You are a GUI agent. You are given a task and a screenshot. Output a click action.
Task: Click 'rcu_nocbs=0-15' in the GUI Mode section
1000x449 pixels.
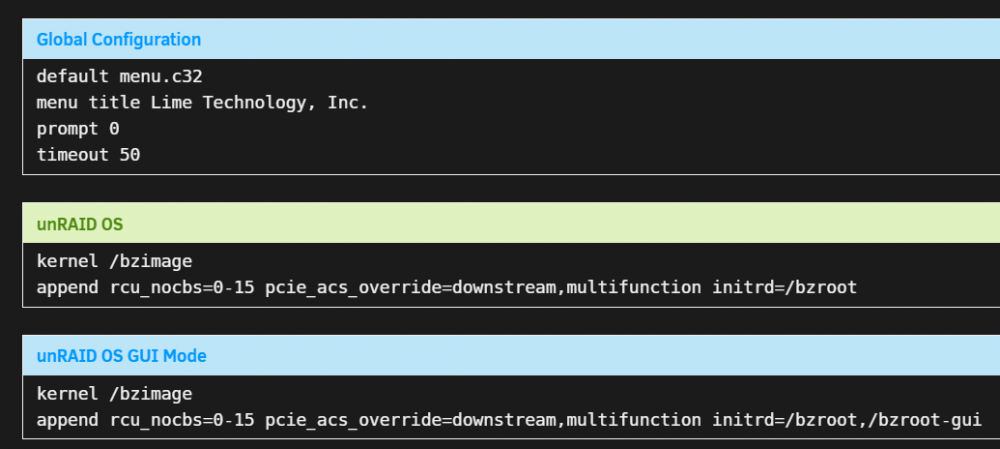[182, 420]
